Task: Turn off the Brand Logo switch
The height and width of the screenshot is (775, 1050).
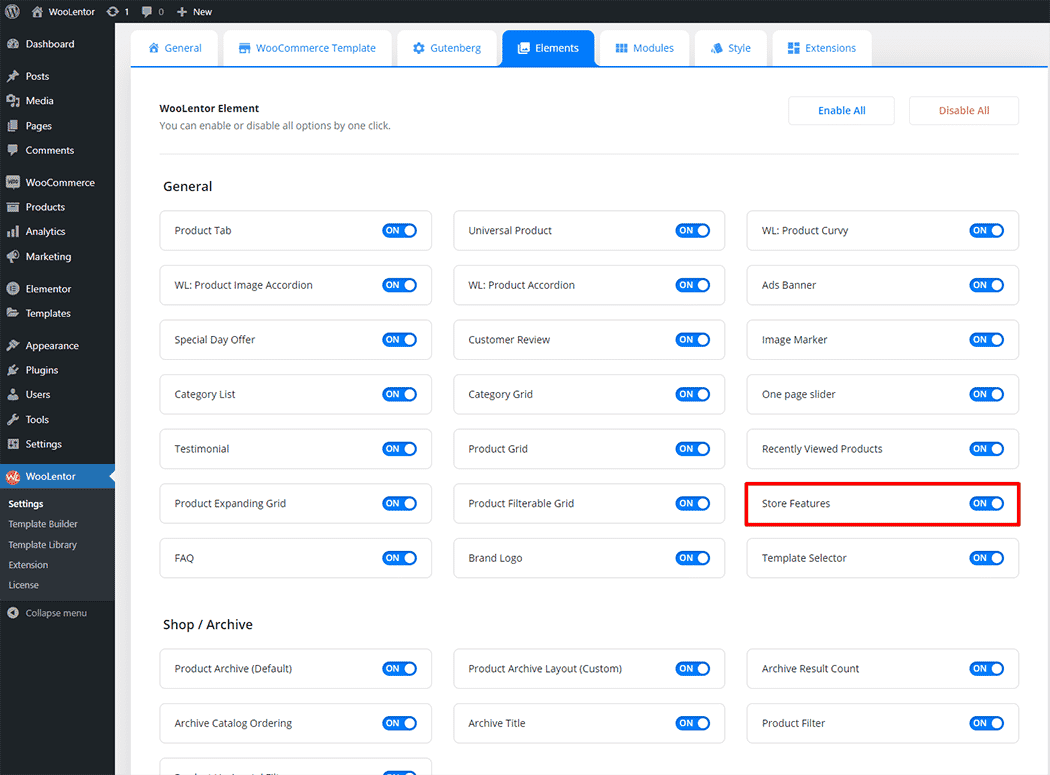Action: point(692,559)
